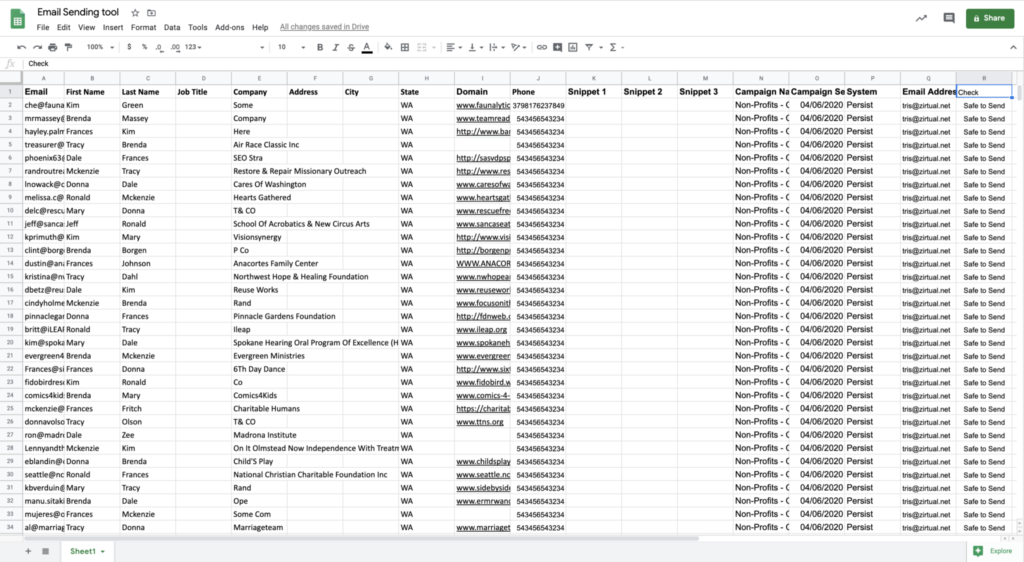Image resolution: width=1024 pixels, height=562 pixels.
Task: Format as percent
Action: (144, 47)
